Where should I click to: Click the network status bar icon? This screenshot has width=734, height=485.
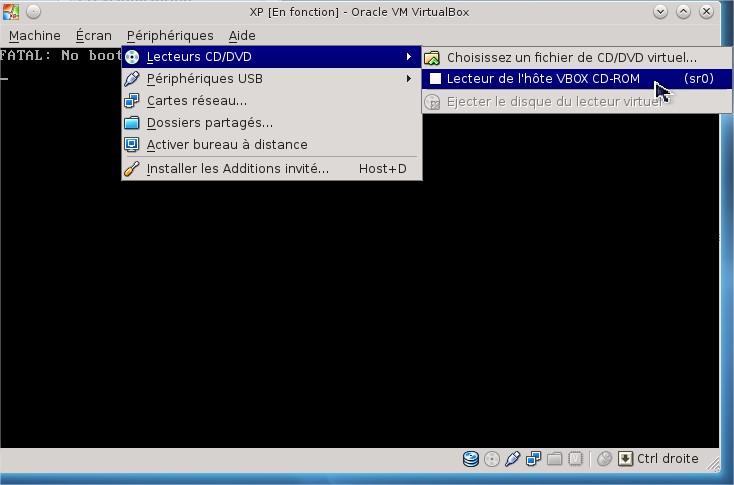pyautogui.click(x=534, y=459)
